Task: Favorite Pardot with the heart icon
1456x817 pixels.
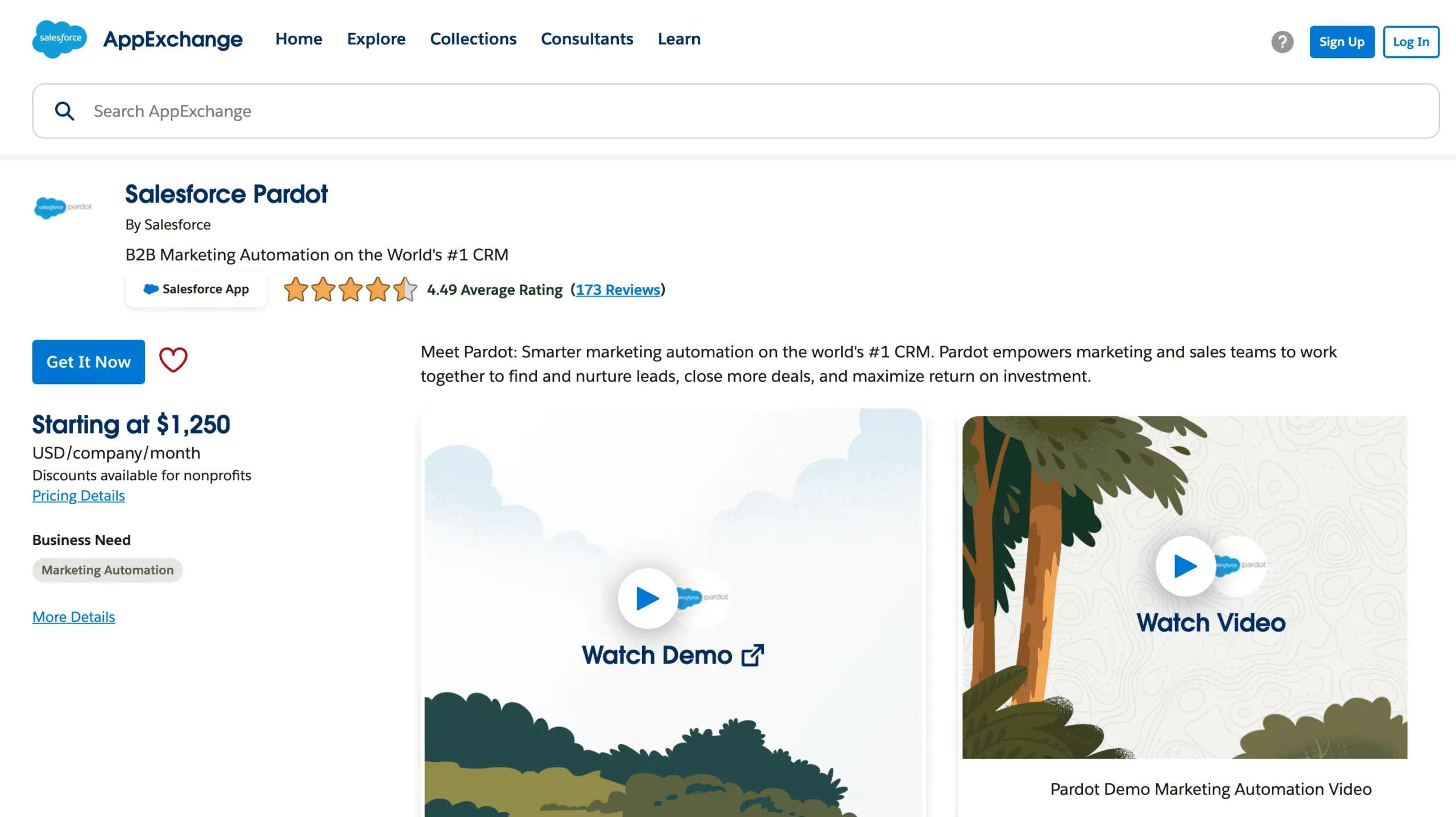Action: tap(173, 360)
